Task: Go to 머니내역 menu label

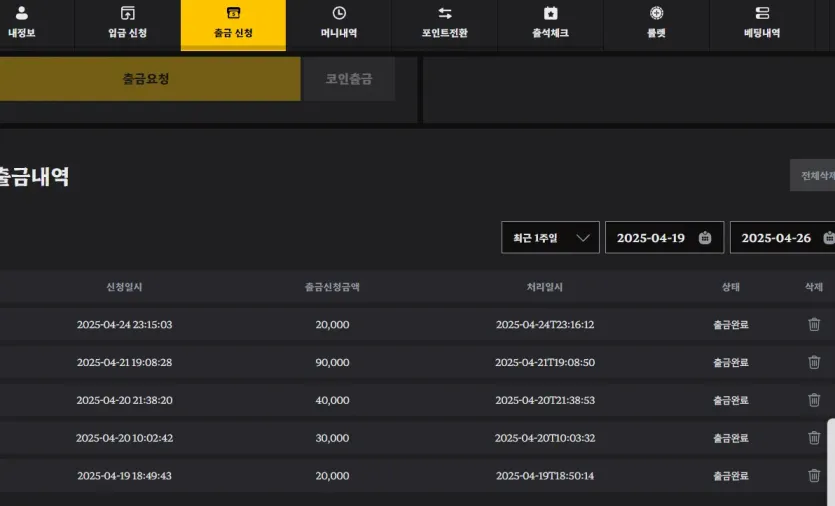Action: [339, 33]
